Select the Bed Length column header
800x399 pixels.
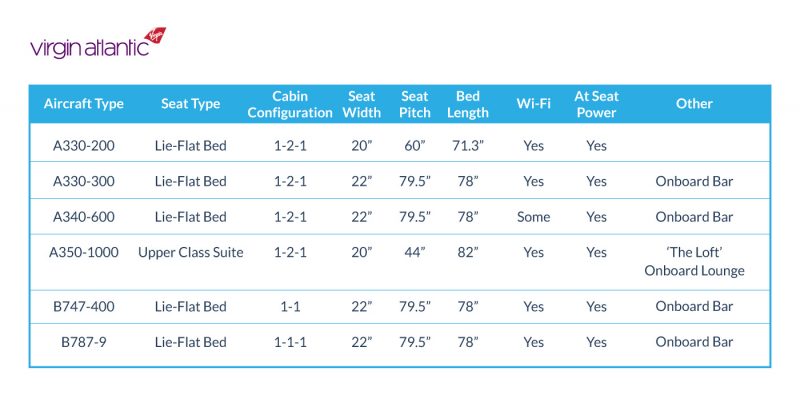[467, 105]
